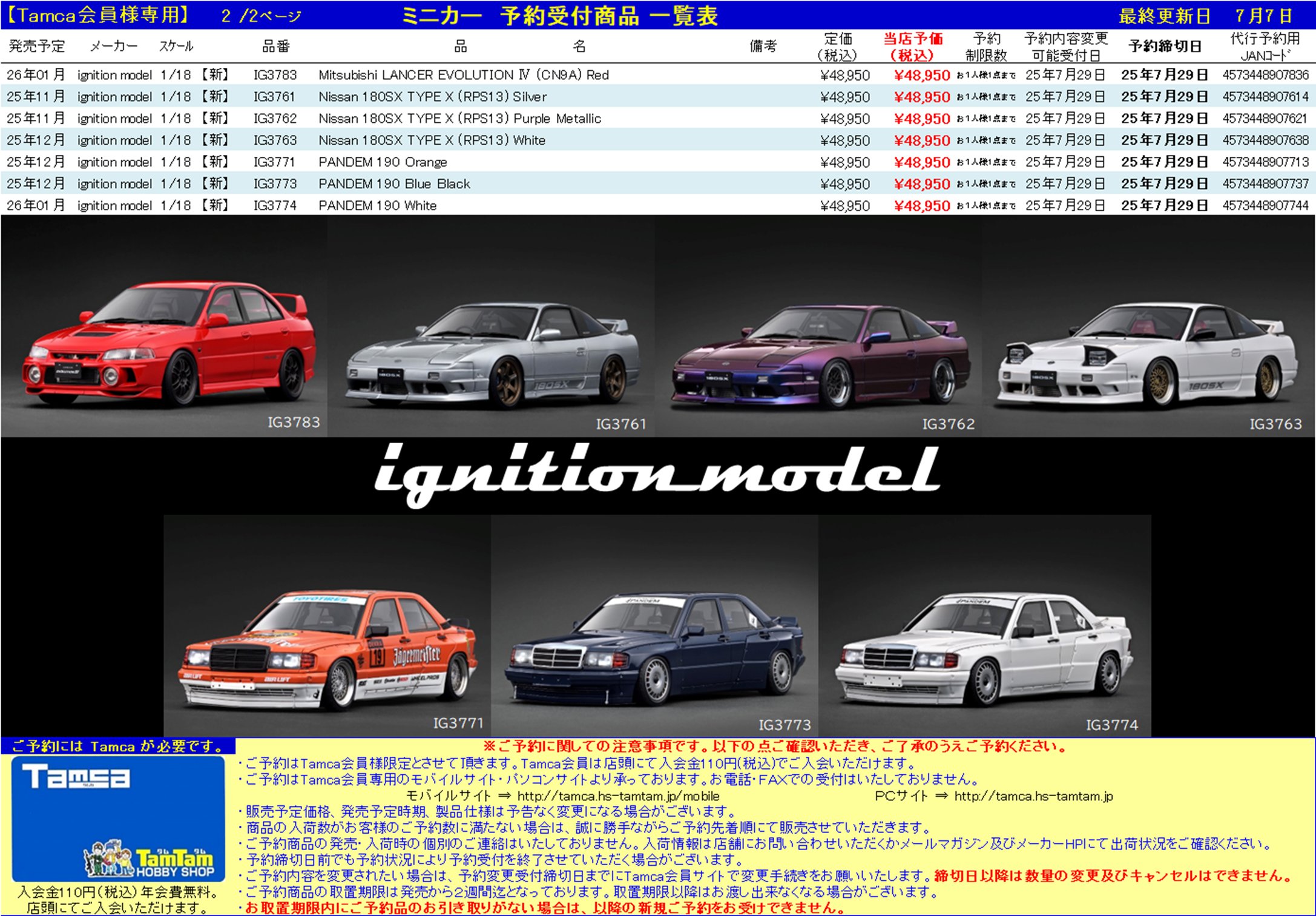This screenshot has width=1316, height=916.
Task: Click the メーカー column header
Action: [x=114, y=47]
